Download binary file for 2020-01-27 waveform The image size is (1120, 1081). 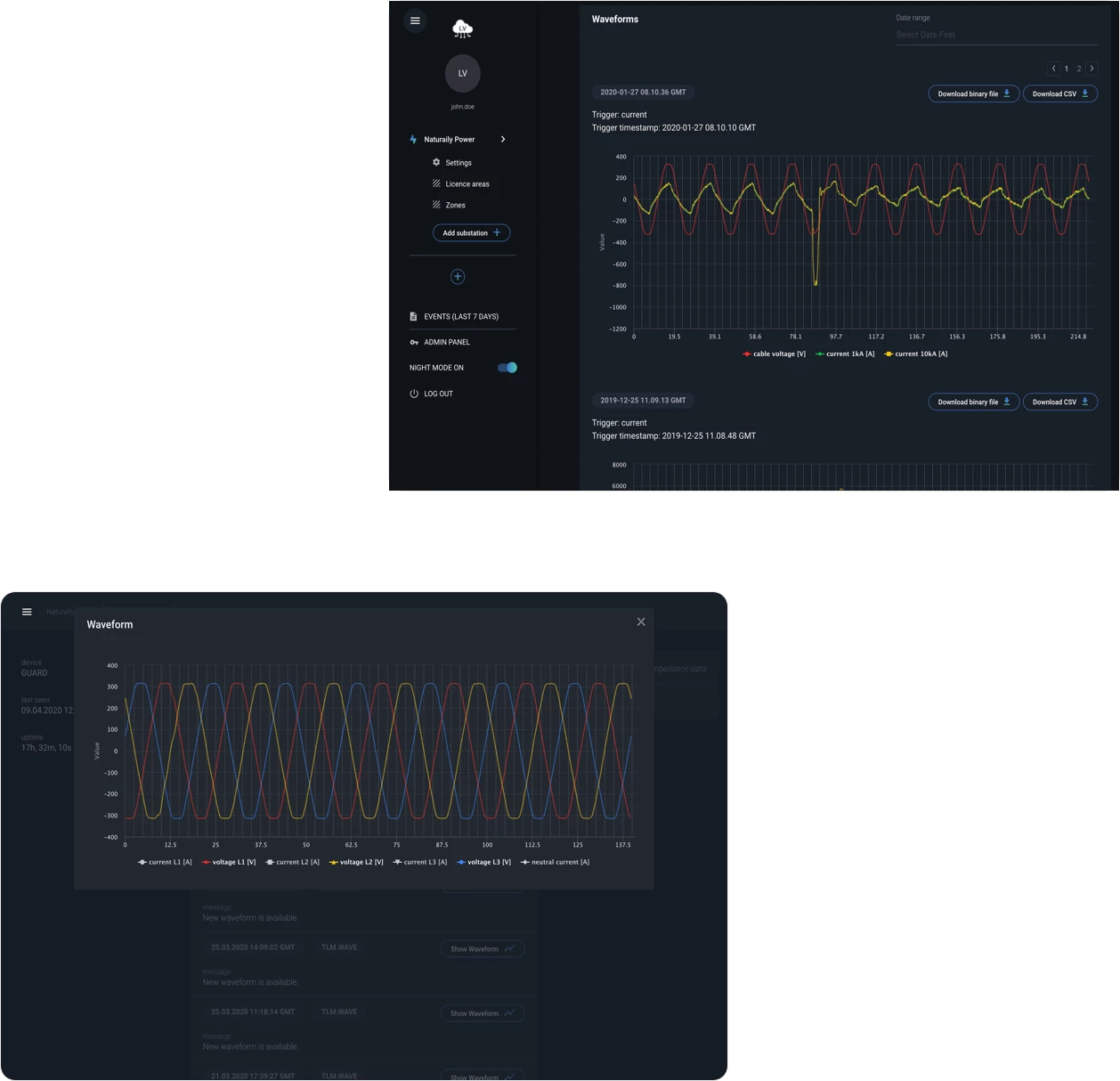tap(973, 93)
